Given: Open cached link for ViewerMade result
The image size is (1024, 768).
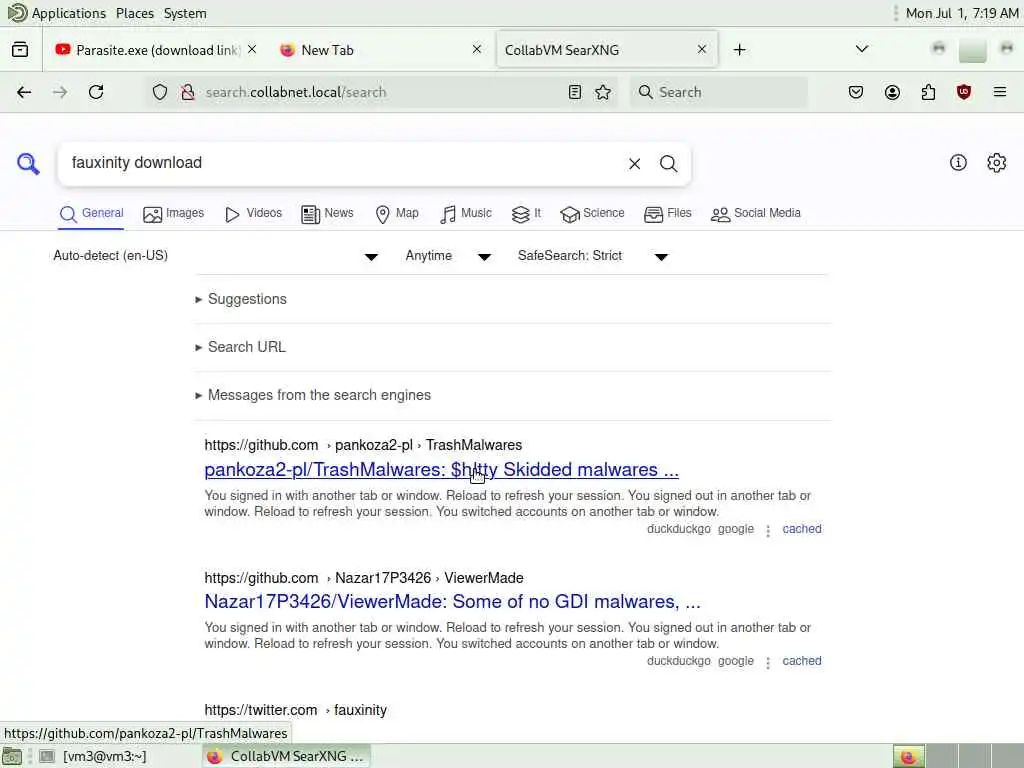Looking at the screenshot, I should [802, 661].
